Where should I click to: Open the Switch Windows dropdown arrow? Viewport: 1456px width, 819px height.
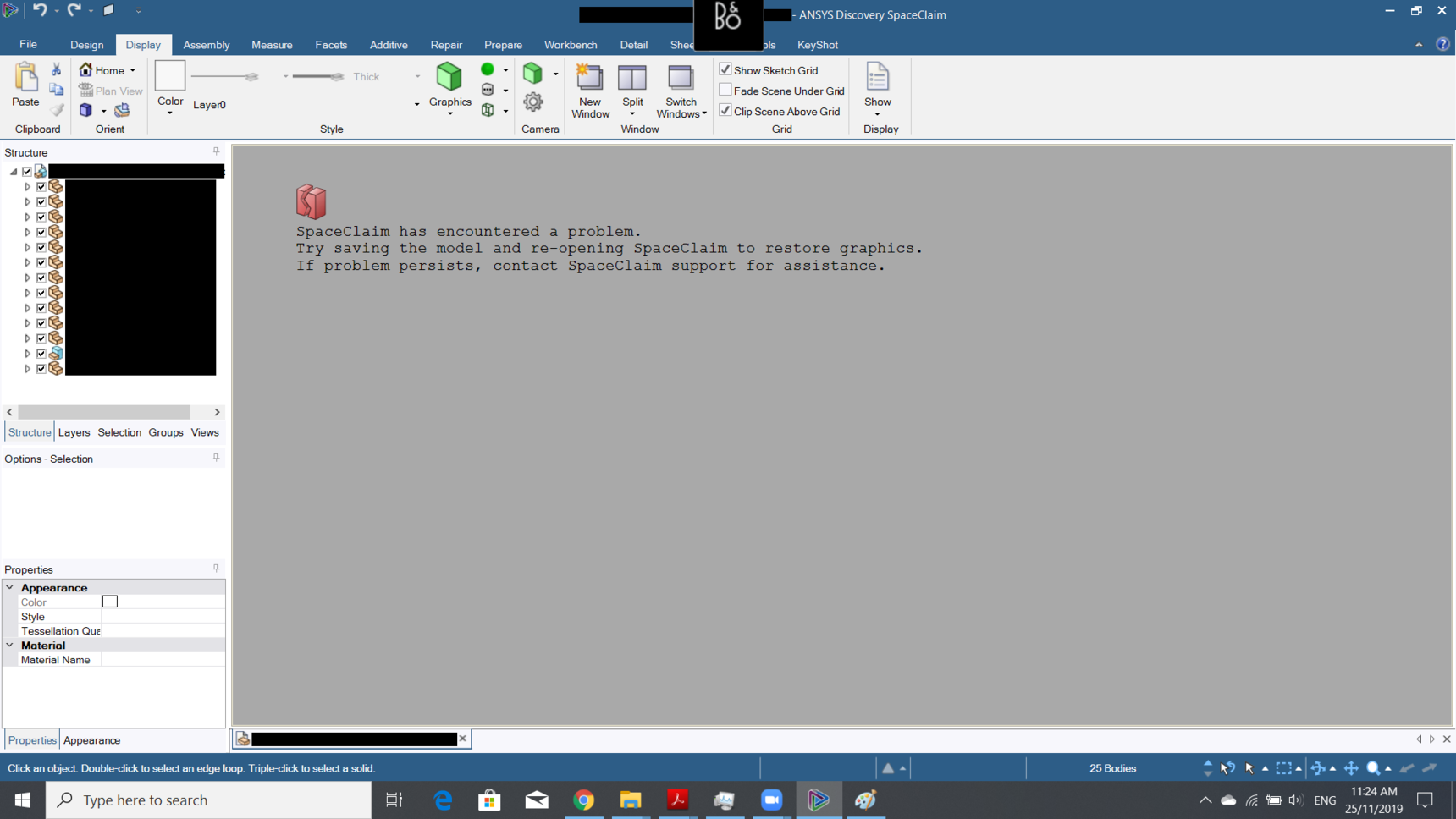click(x=704, y=114)
